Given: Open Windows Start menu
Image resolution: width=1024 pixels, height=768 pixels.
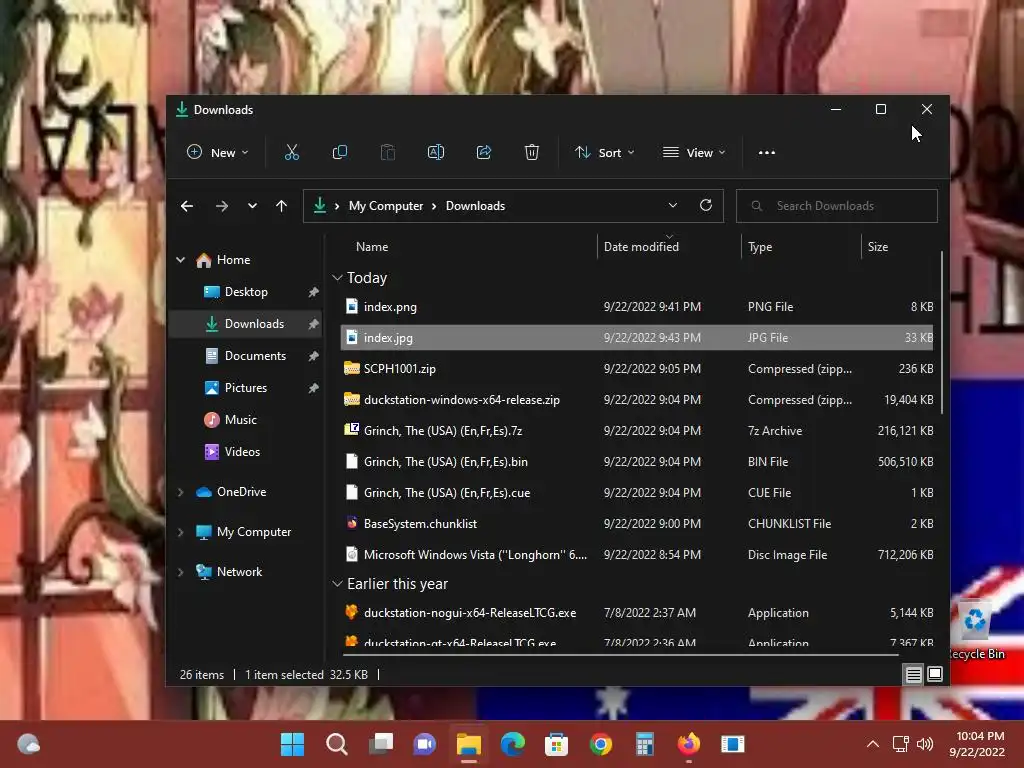Looking at the screenshot, I should 293,744.
